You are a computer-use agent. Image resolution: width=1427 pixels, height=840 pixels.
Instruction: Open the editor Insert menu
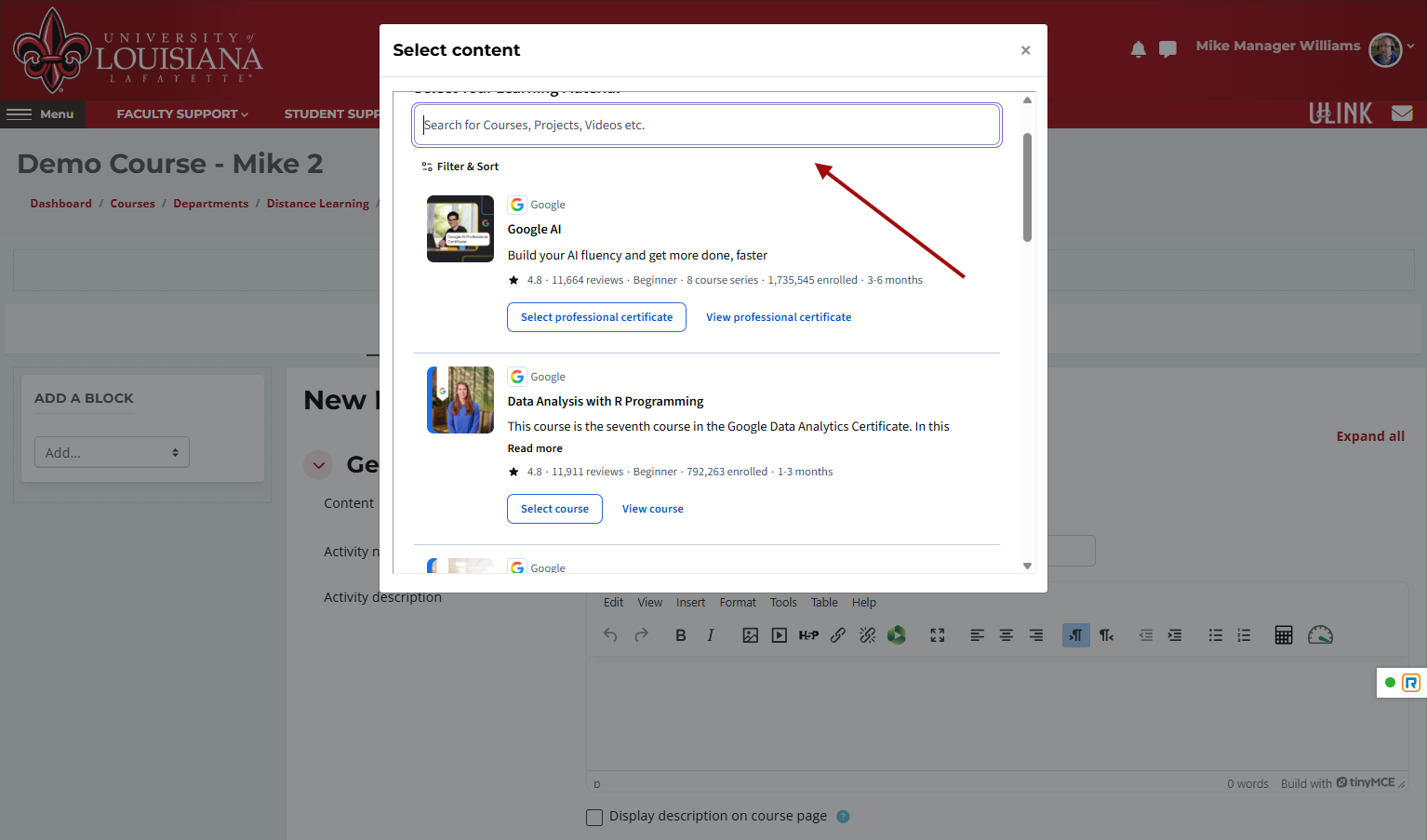[x=690, y=603]
